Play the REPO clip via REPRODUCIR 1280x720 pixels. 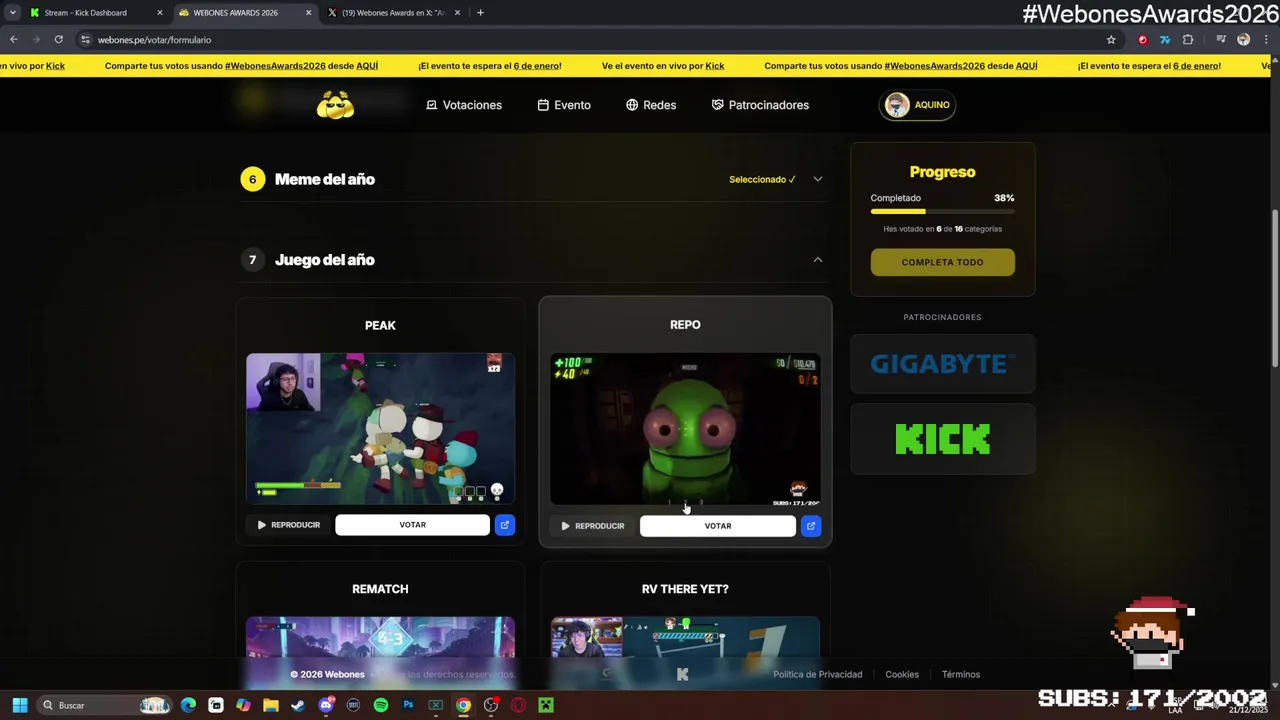(593, 526)
